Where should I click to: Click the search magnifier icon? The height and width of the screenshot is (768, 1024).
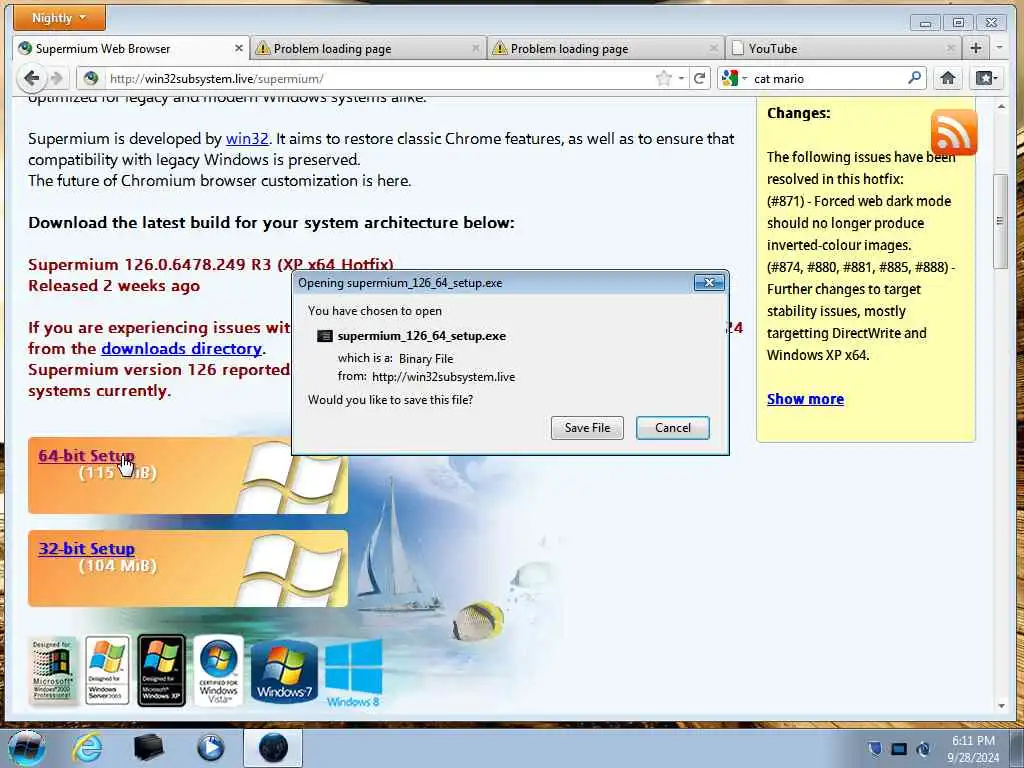click(915, 78)
